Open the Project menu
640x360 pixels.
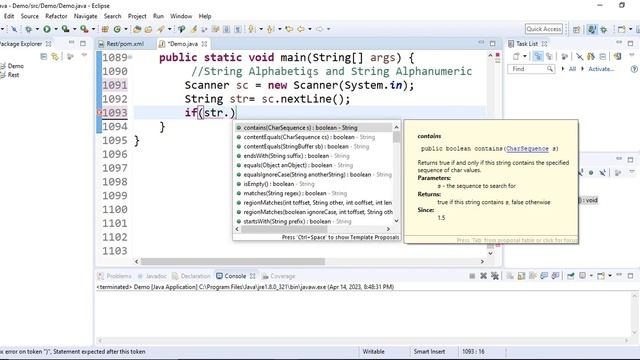[137, 16]
